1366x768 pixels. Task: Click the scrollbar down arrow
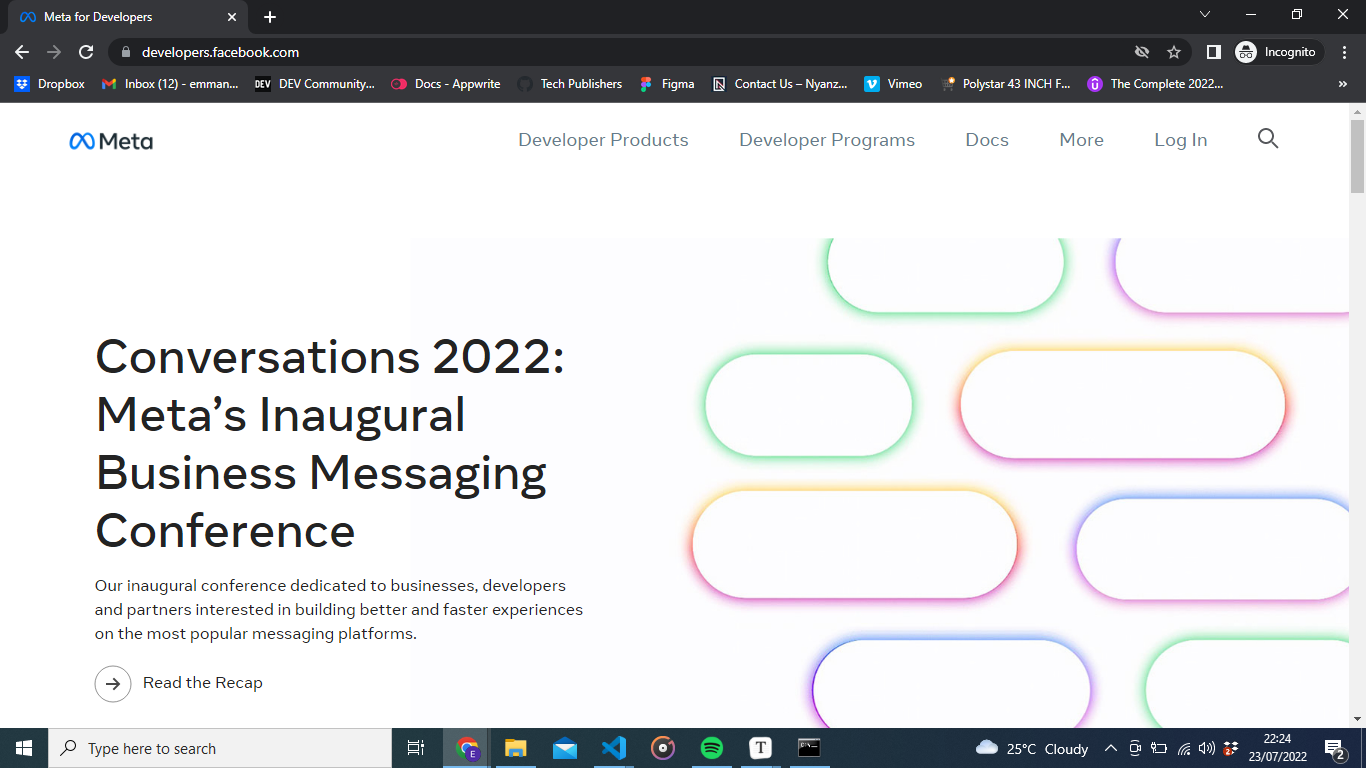pyautogui.click(x=1357, y=718)
